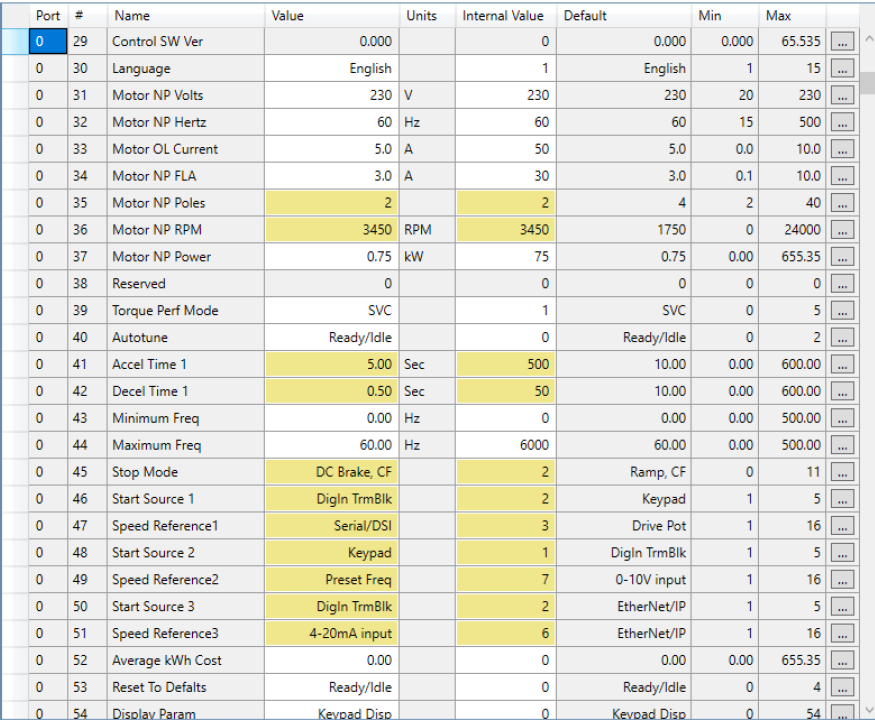Screen dimensions: 875x722
Task: Open editor button for Control SW Ver row
Action: [842, 42]
